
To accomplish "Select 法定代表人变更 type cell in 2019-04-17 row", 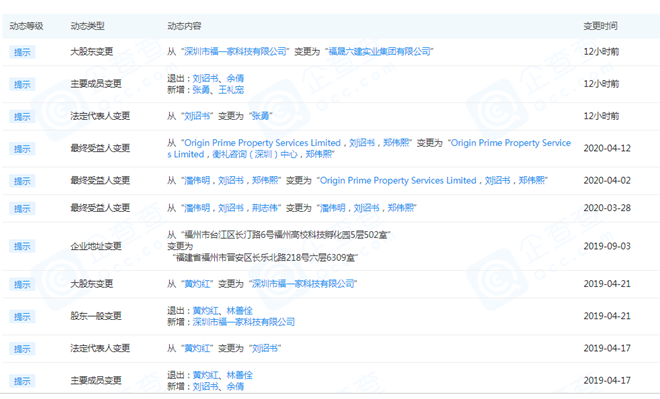I will [x=100, y=348].
